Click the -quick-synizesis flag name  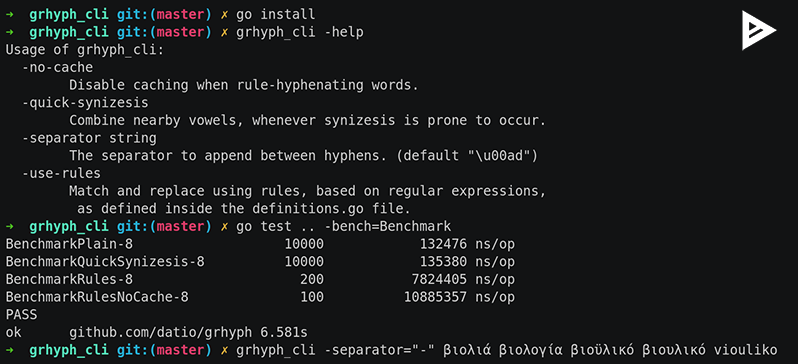[x=85, y=103]
